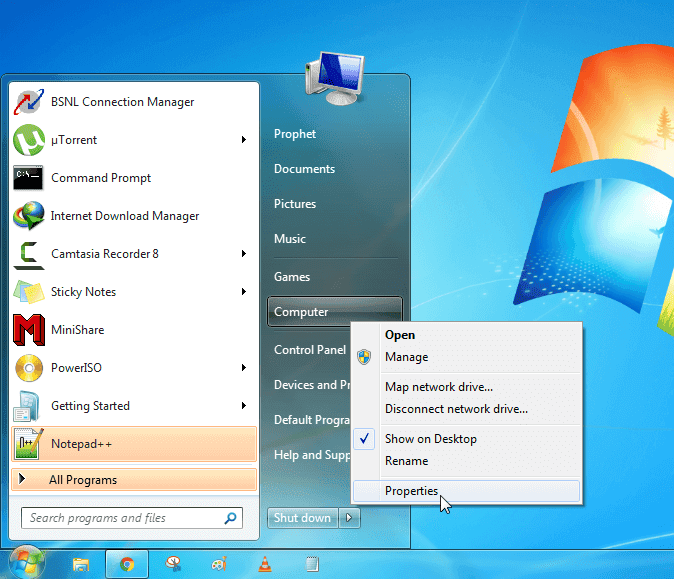
Task: Expand the Sticky Notes jump list arrow
Action: [244, 291]
